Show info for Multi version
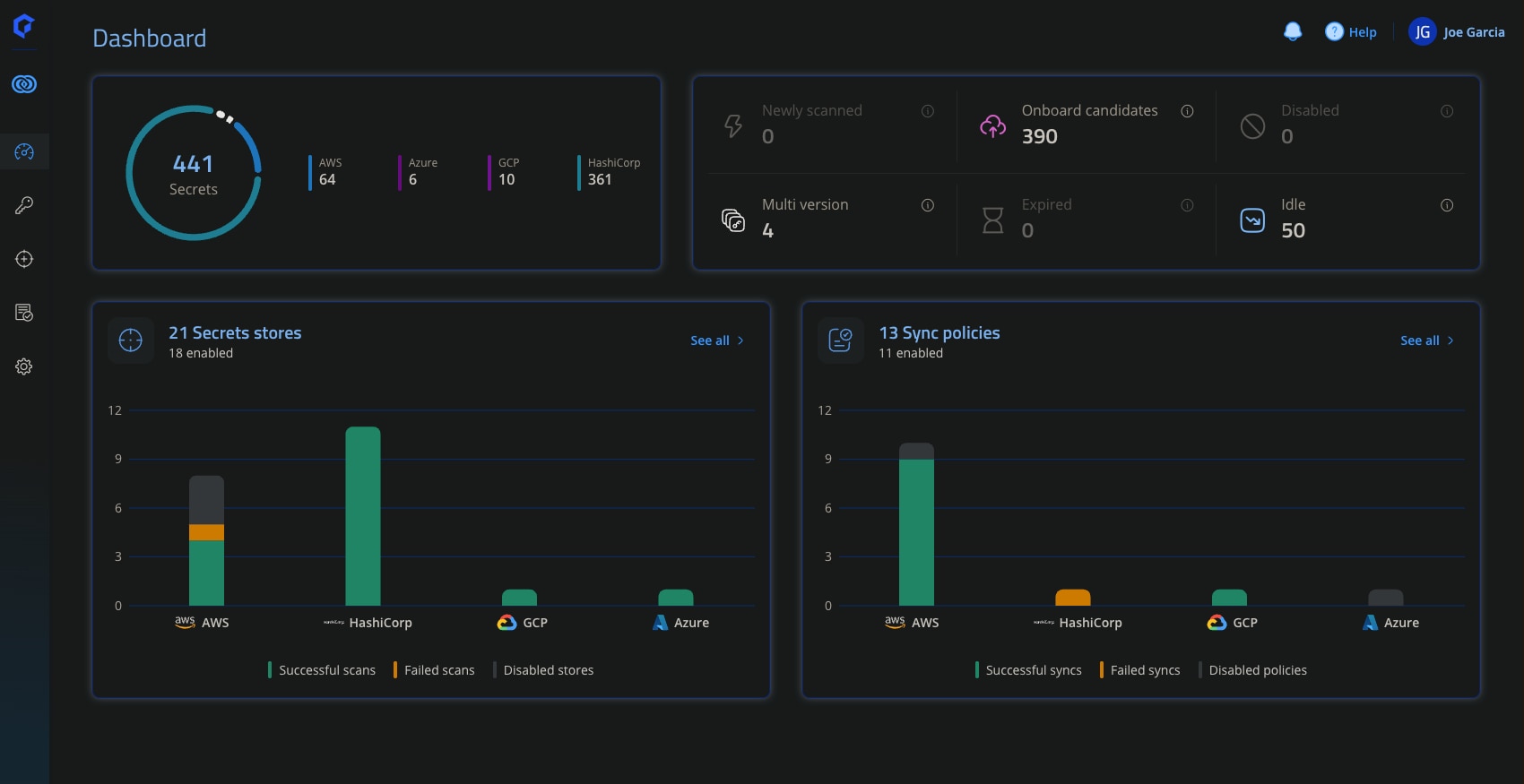Screen dimensions: 1524x784 pyautogui.click(x=928, y=205)
